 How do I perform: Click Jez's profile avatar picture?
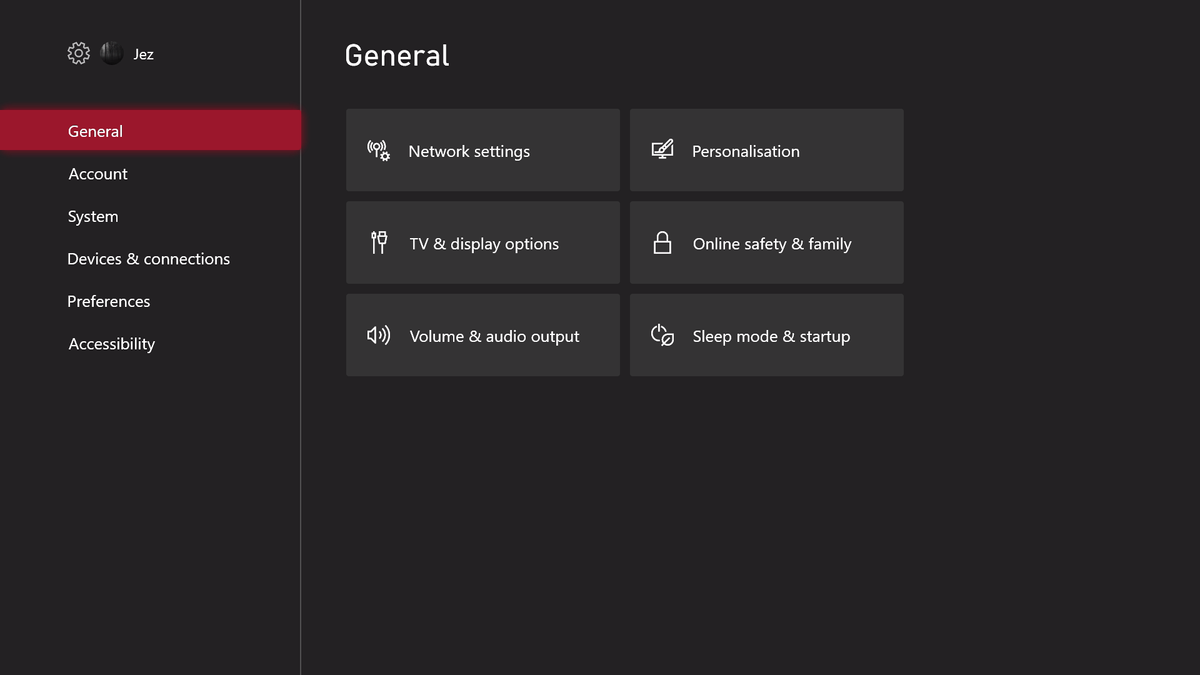[111, 53]
